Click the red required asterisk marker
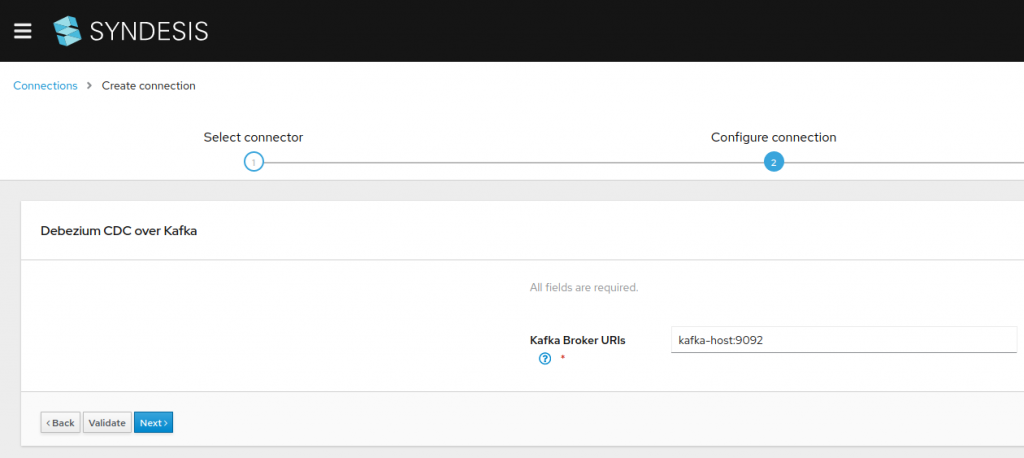 [x=562, y=359]
